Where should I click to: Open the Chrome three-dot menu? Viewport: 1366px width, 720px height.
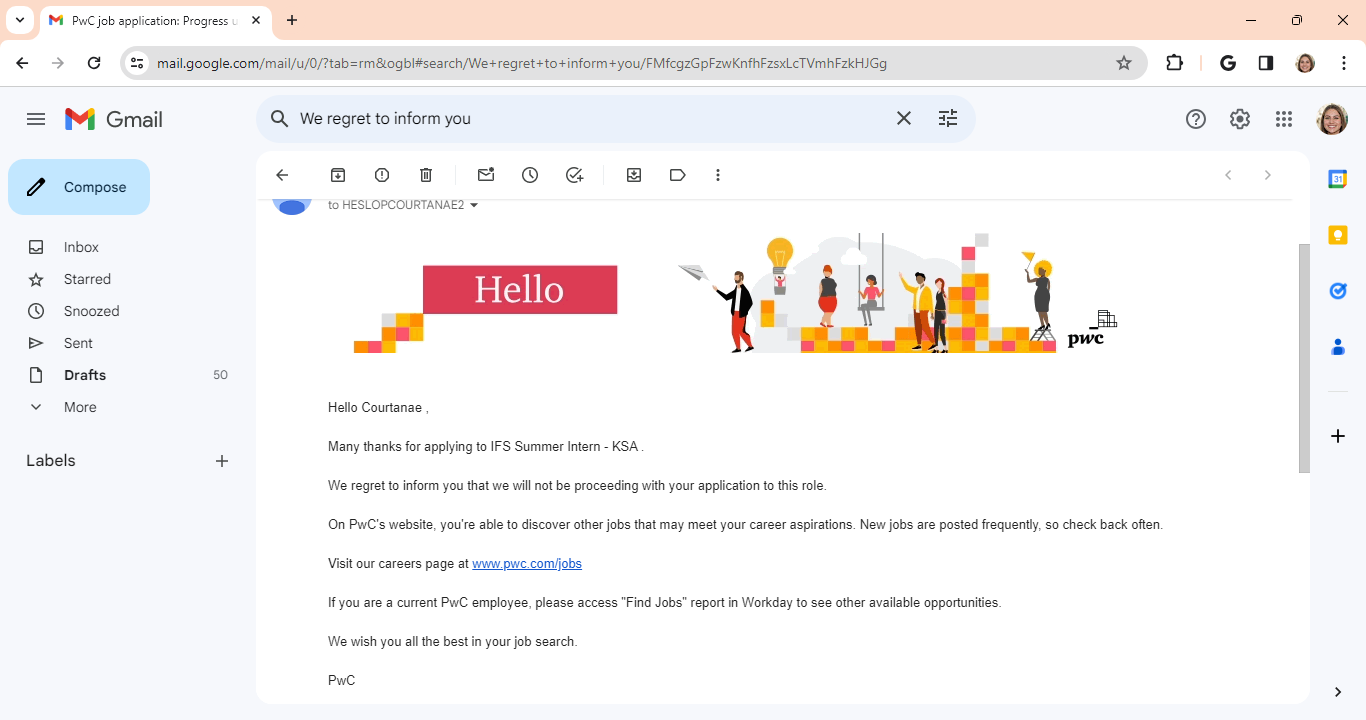click(1345, 63)
